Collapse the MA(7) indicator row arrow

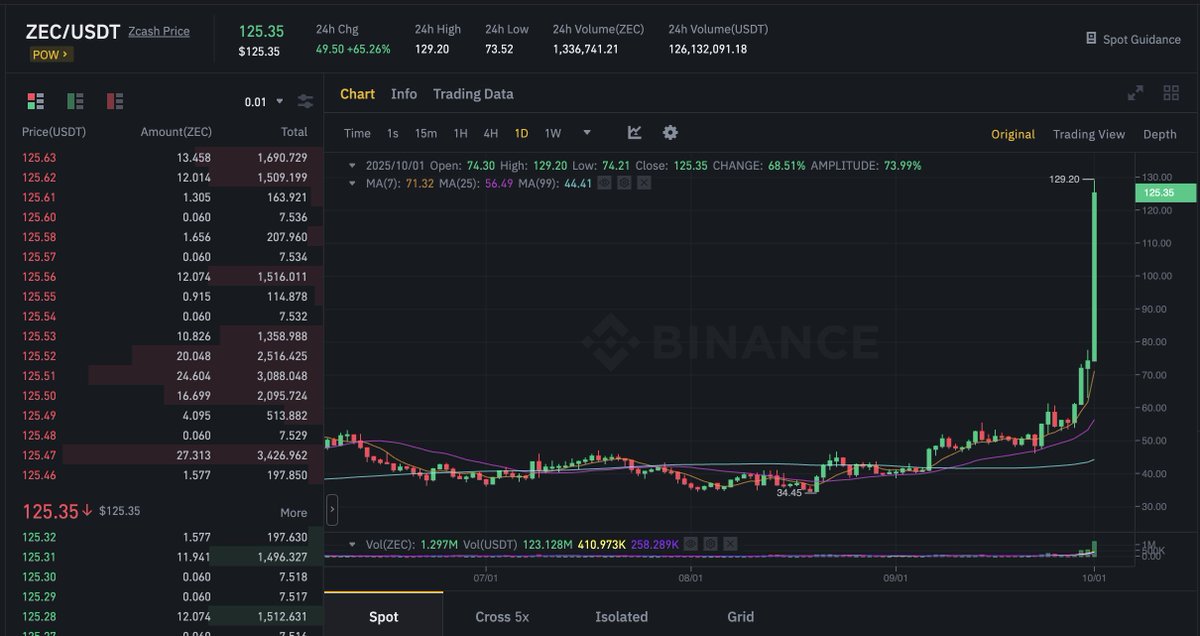coord(351,183)
